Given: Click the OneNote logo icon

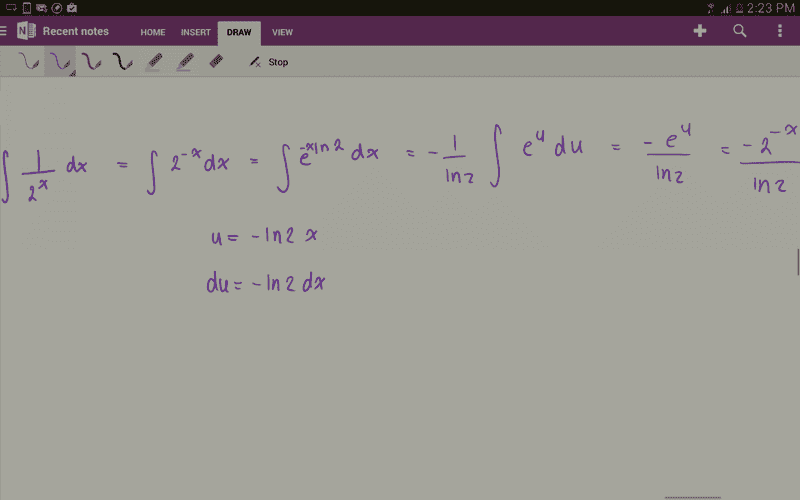Looking at the screenshot, I should coord(26,31).
